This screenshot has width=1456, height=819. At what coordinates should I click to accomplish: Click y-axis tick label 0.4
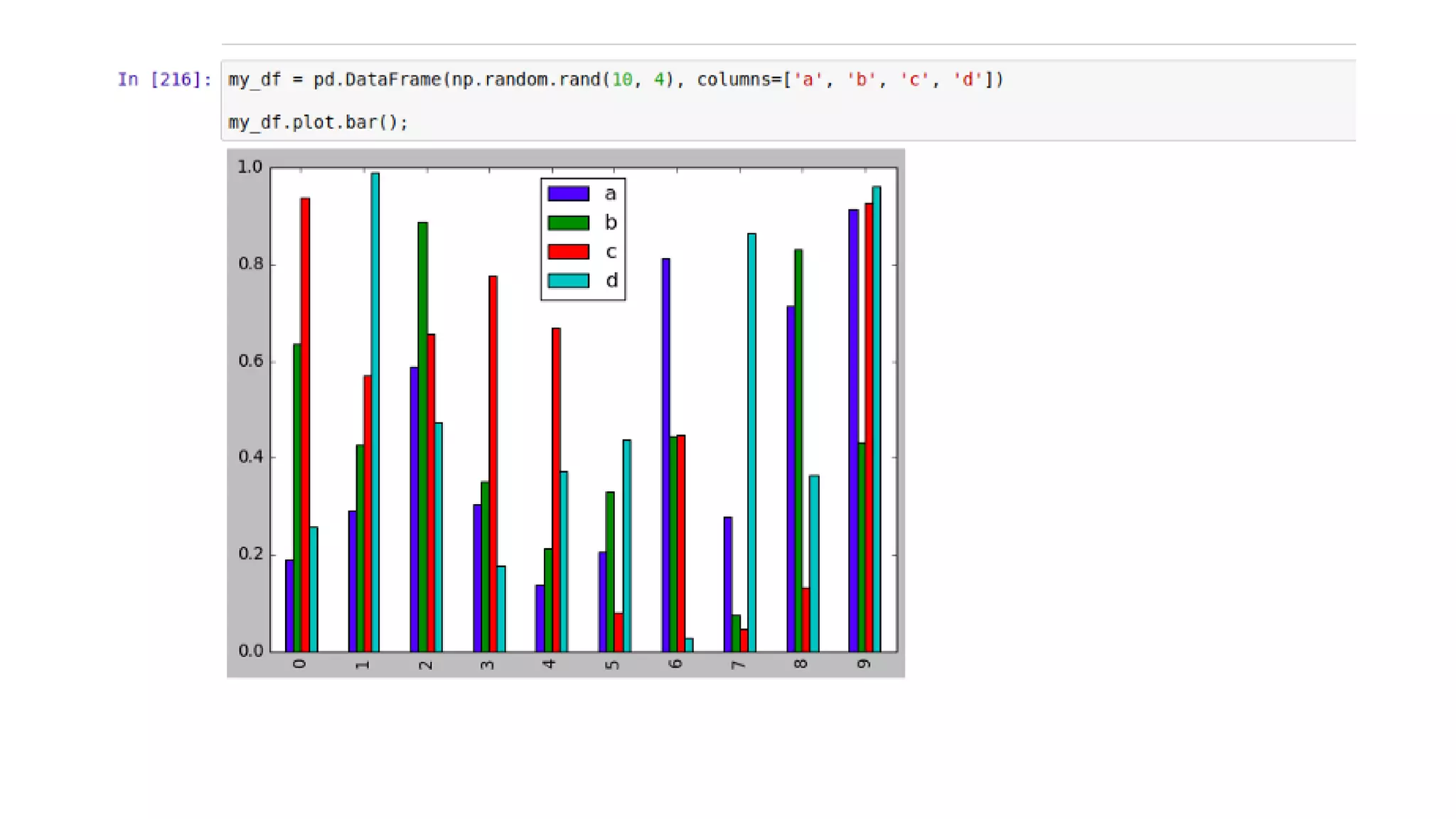[250, 457]
